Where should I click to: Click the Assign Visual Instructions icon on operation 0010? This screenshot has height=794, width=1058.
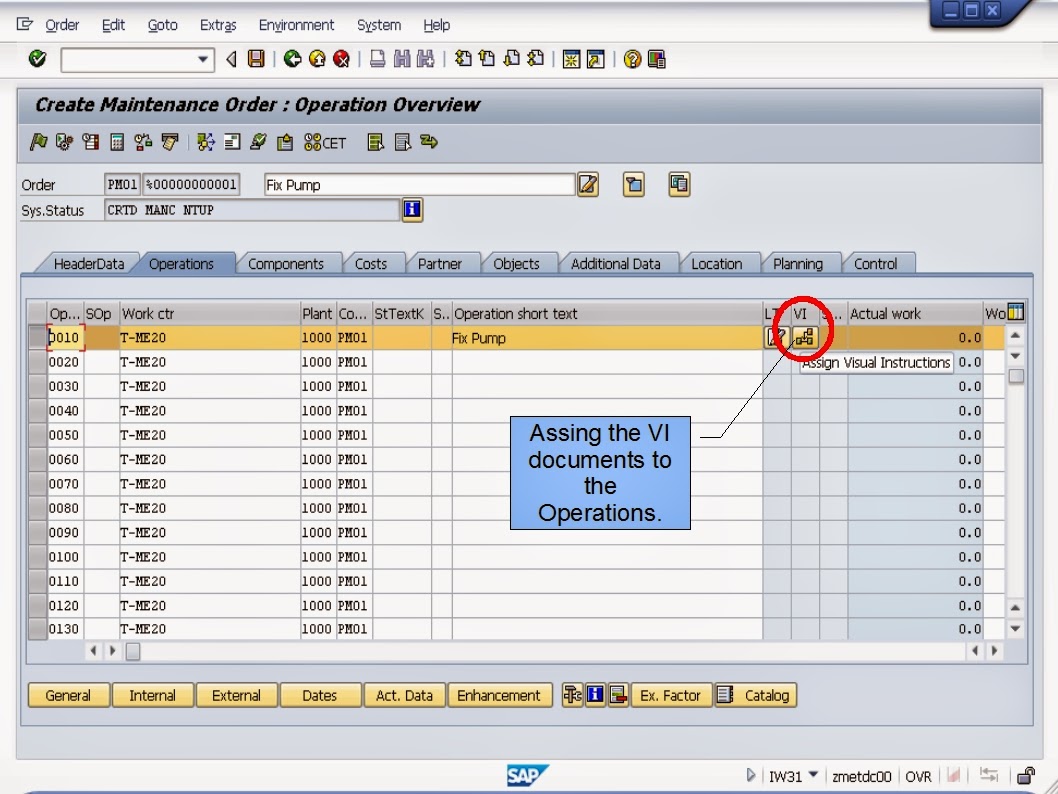[x=806, y=338]
